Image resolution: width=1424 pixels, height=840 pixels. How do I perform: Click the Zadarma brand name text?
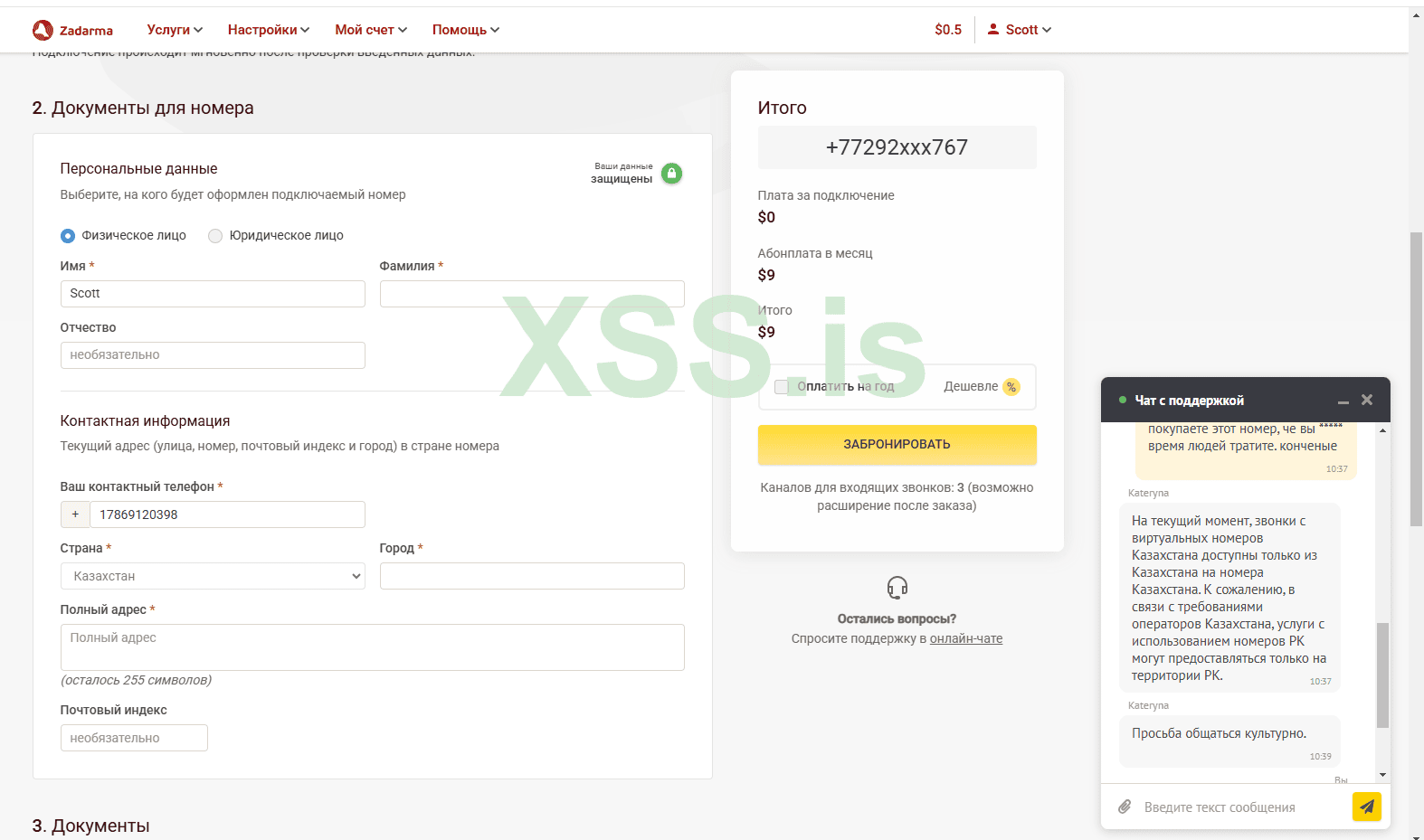coord(87,31)
